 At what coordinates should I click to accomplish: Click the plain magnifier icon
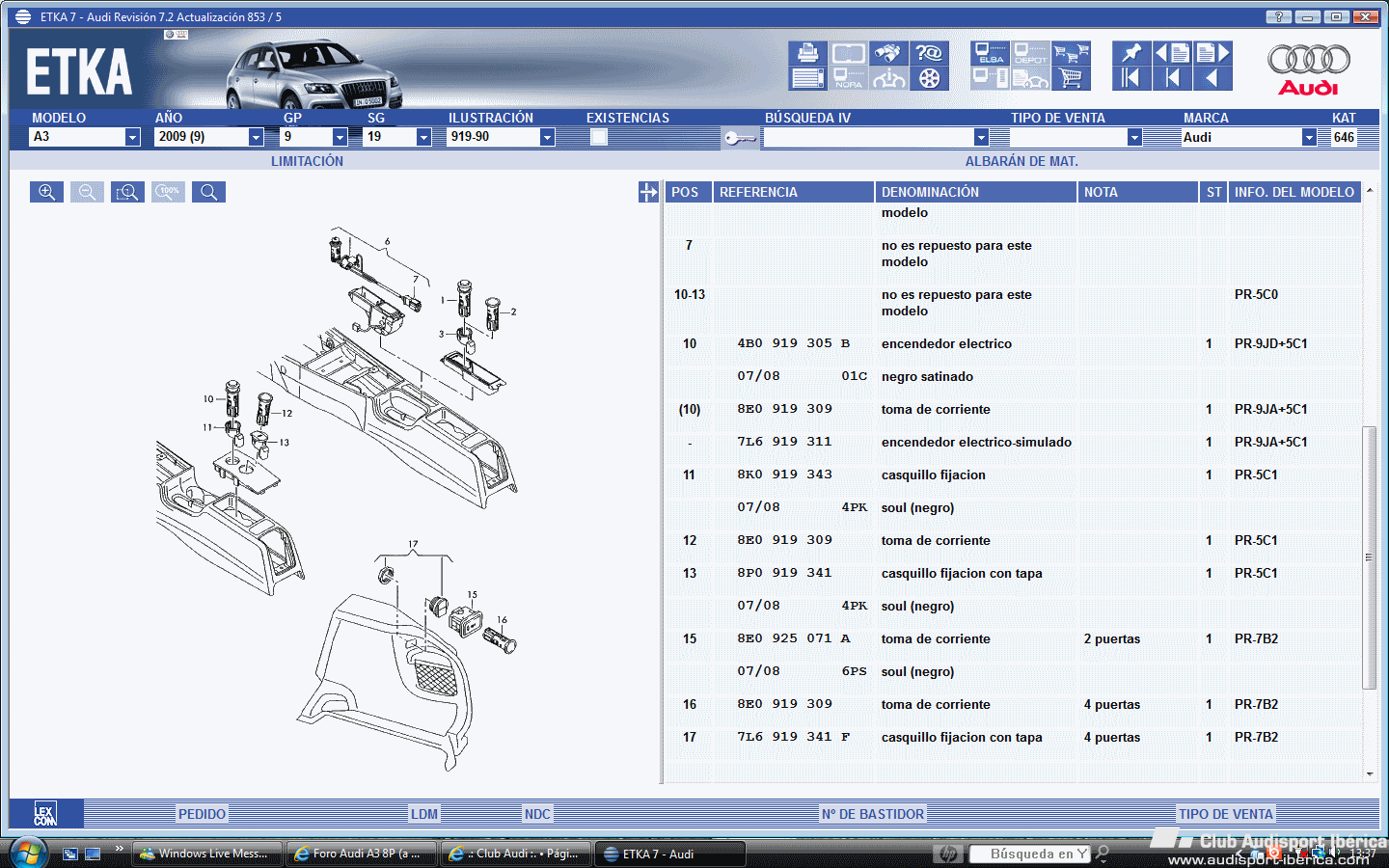pyautogui.click(x=208, y=192)
